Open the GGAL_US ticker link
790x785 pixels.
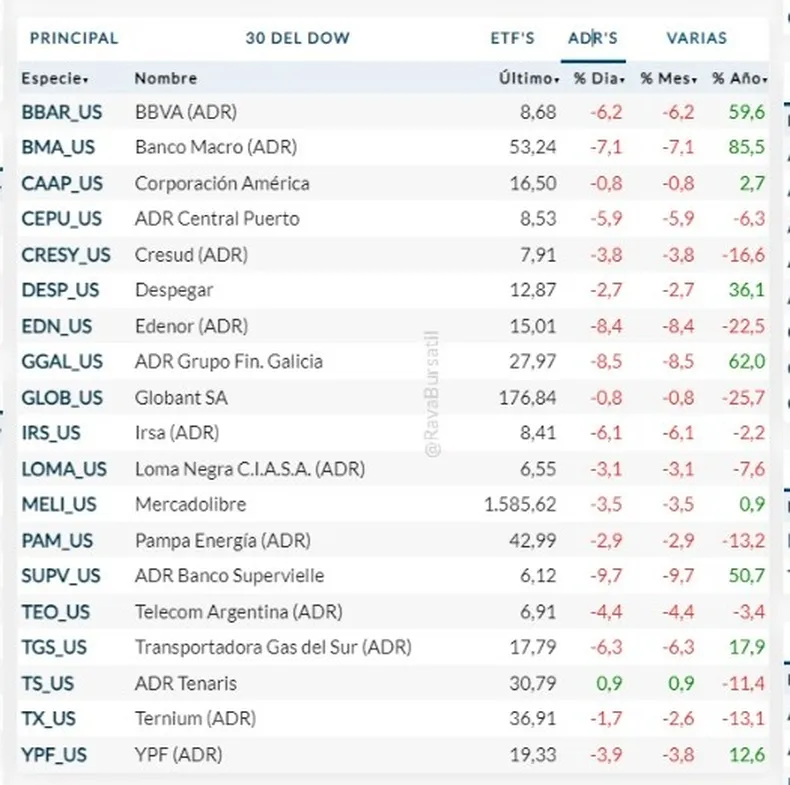click(62, 362)
